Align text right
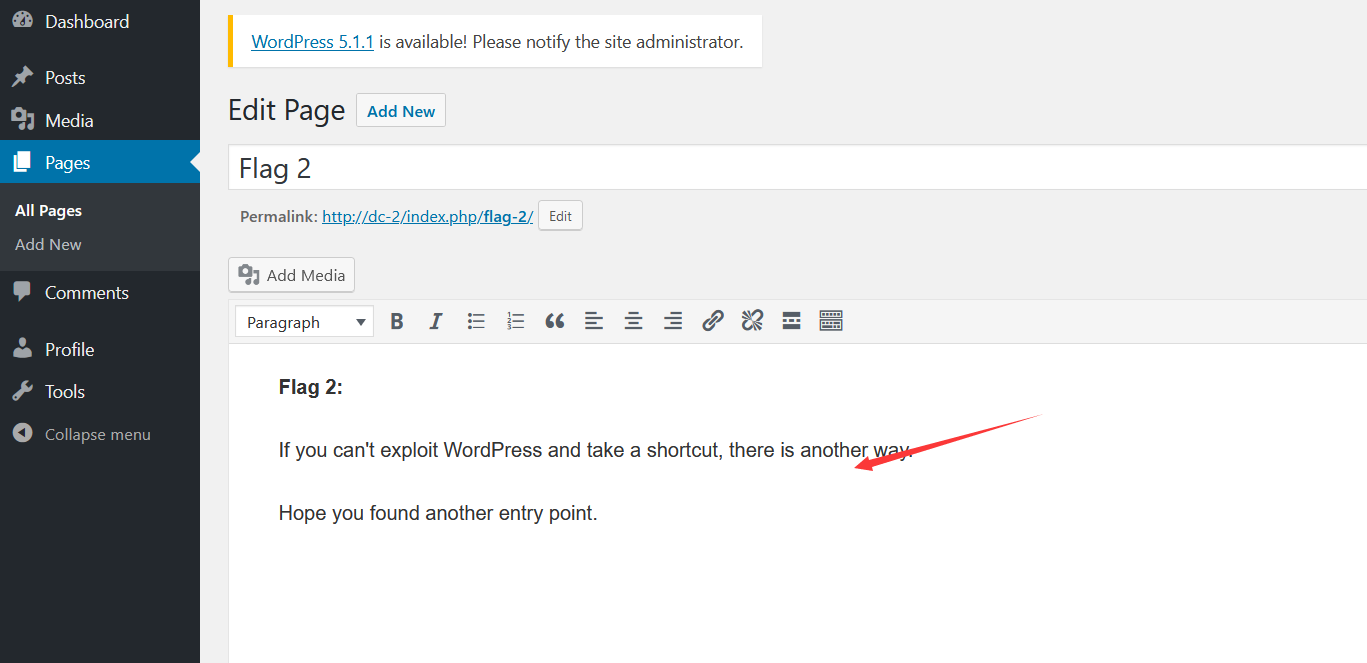 point(673,321)
